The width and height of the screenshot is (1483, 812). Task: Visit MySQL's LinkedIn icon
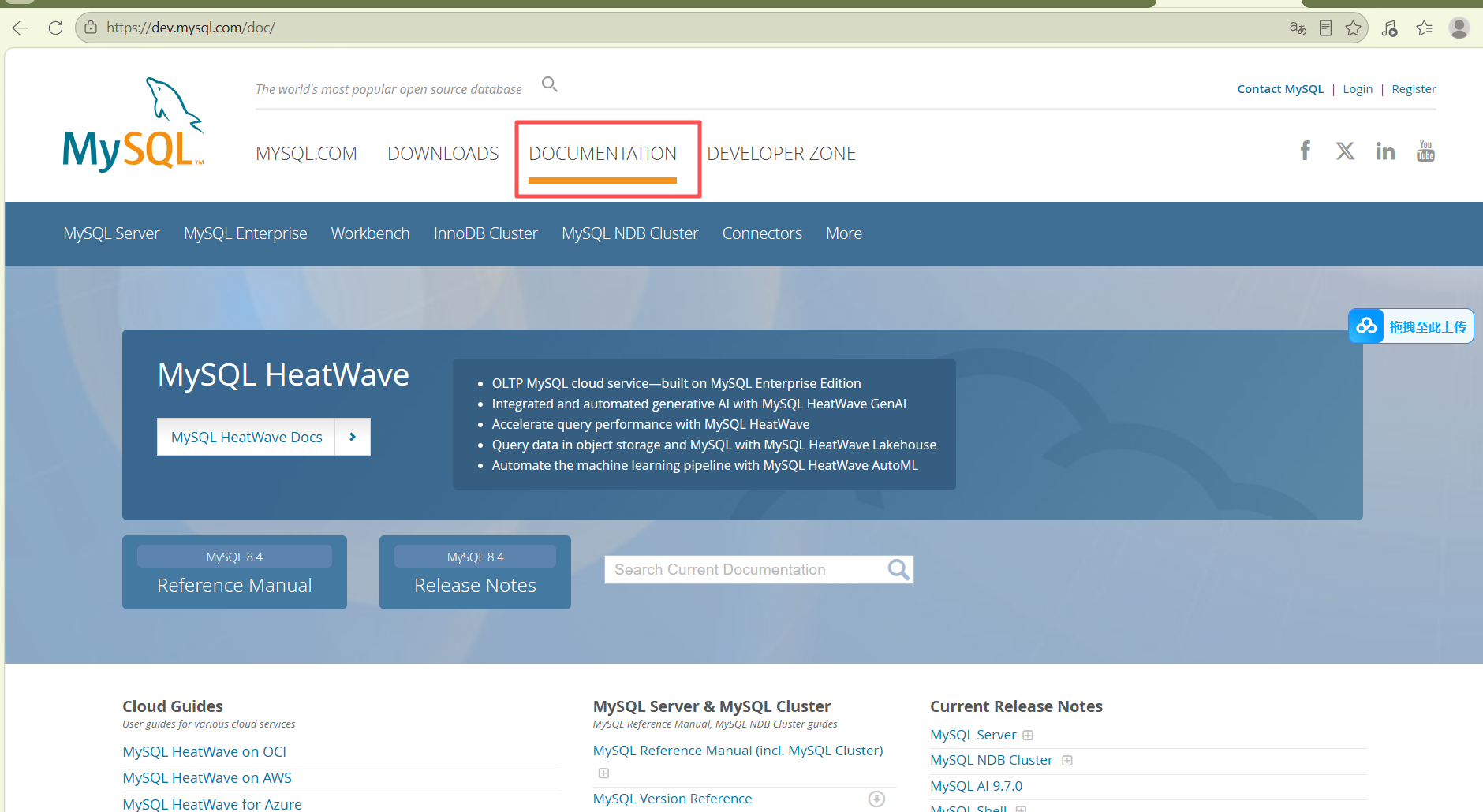(x=1385, y=151)
